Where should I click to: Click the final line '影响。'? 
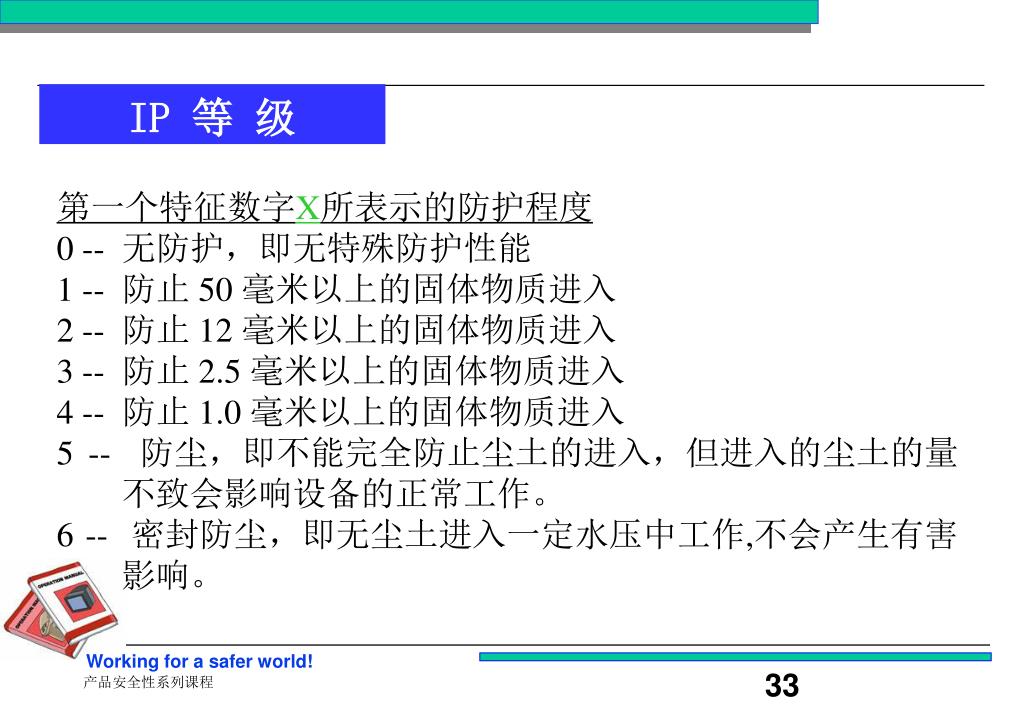[x=165, y=575]
